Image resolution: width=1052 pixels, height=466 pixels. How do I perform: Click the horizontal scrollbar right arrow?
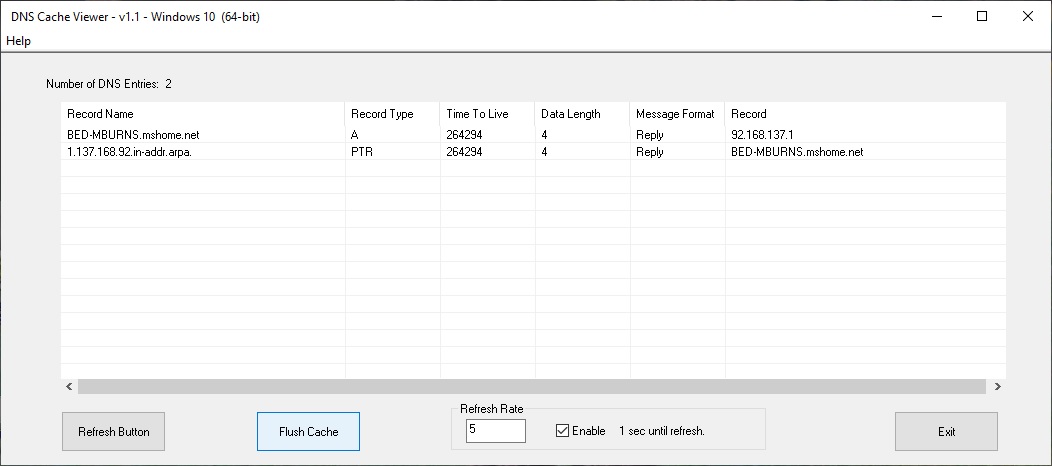(997, 386)
